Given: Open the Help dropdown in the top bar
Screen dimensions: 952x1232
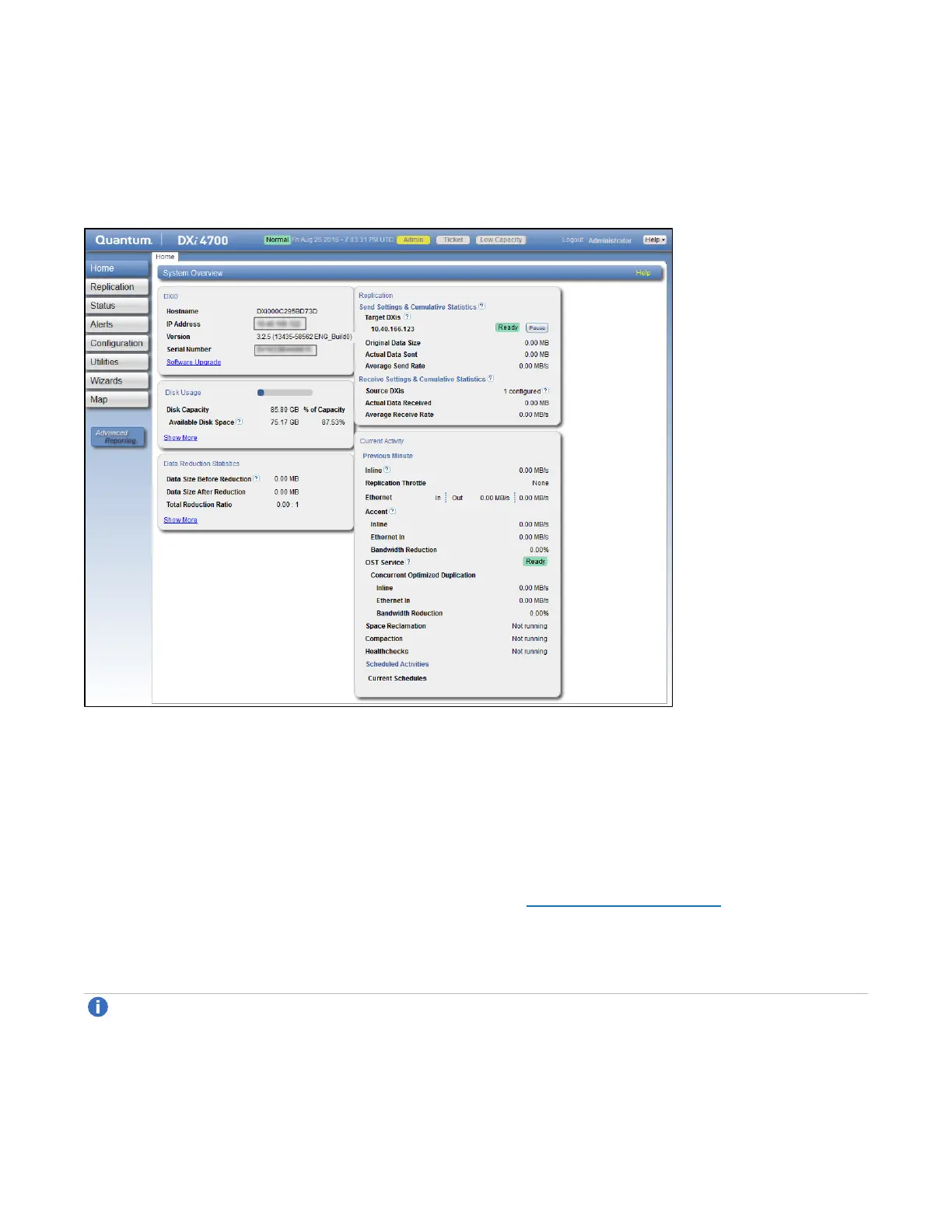Looking at the screenshot, I should (654, 240).
